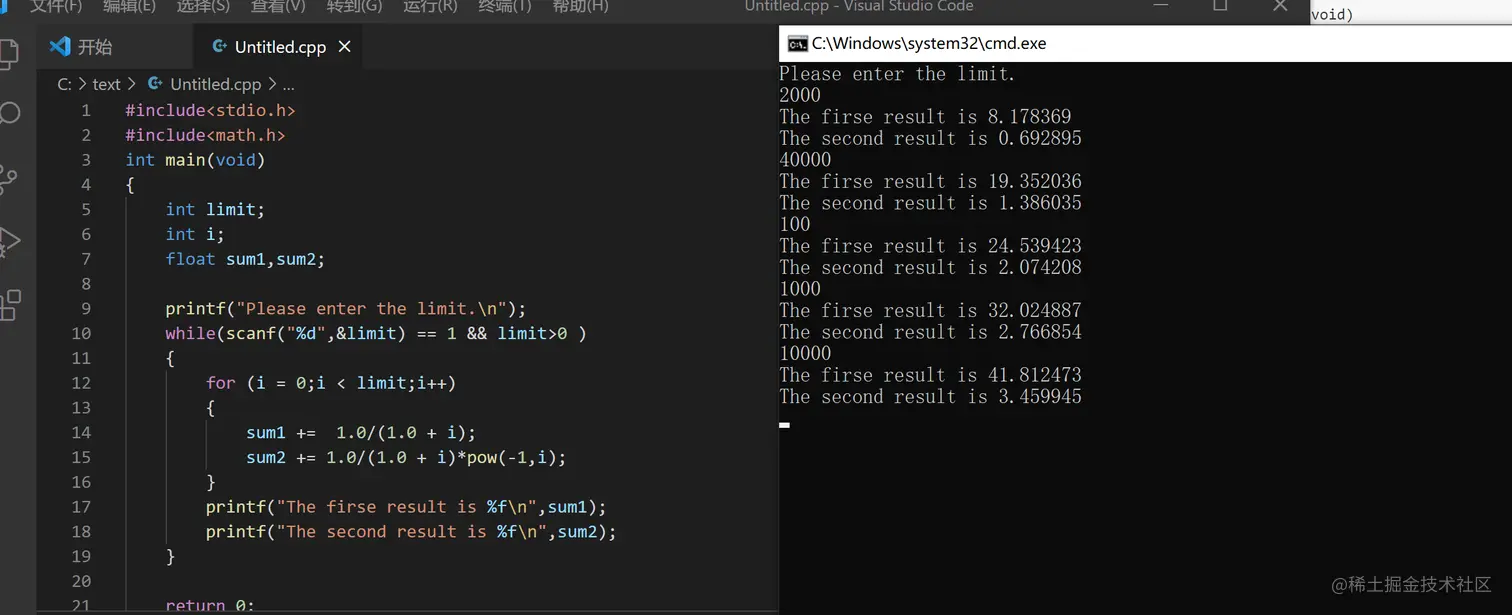
Task: Click the 3.459945 result line in cmd
Action: (x=930, y=397)
